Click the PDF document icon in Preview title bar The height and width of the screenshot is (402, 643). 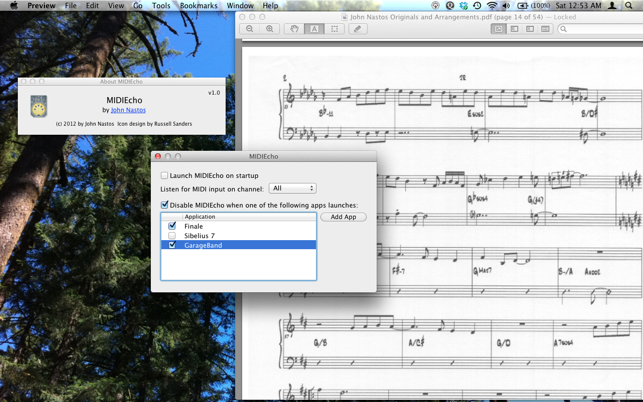344,17
